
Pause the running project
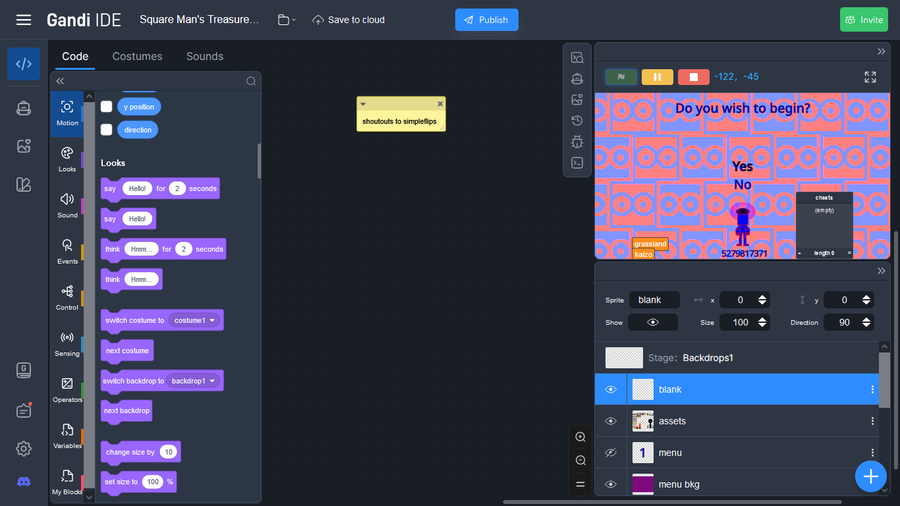pyautogui.click(x=657, y=76)
